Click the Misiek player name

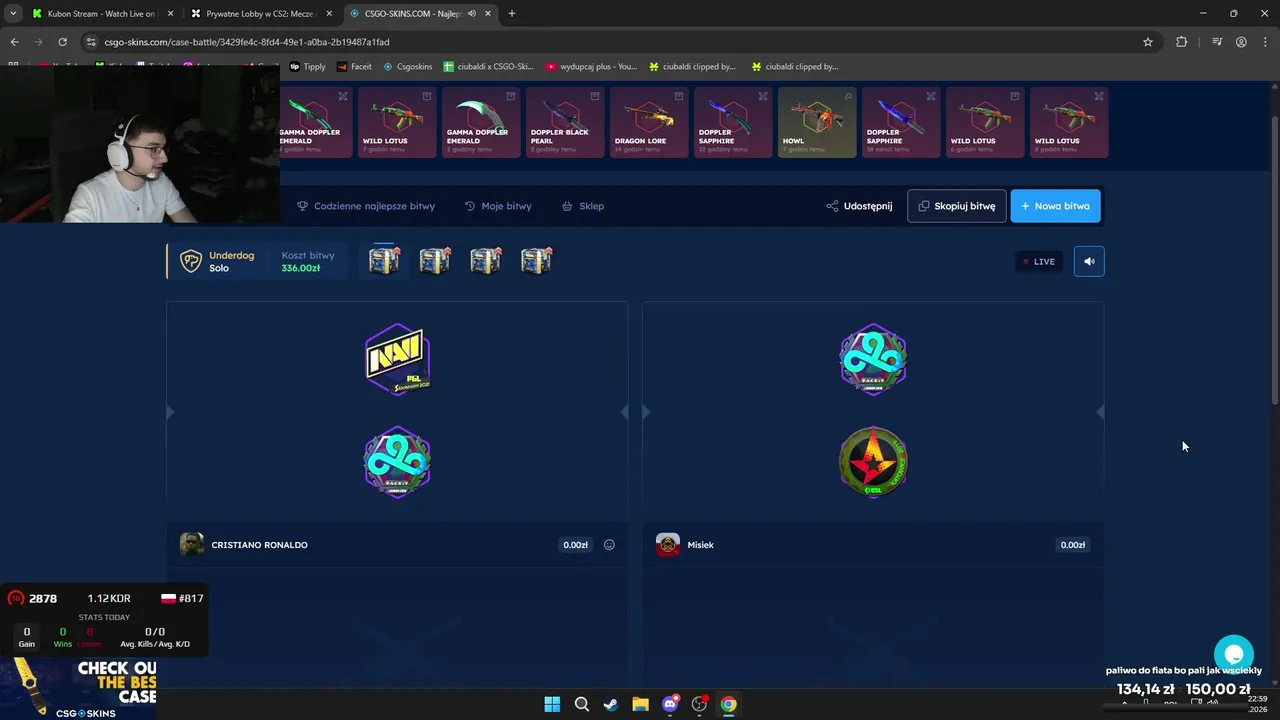click(700, 545)
